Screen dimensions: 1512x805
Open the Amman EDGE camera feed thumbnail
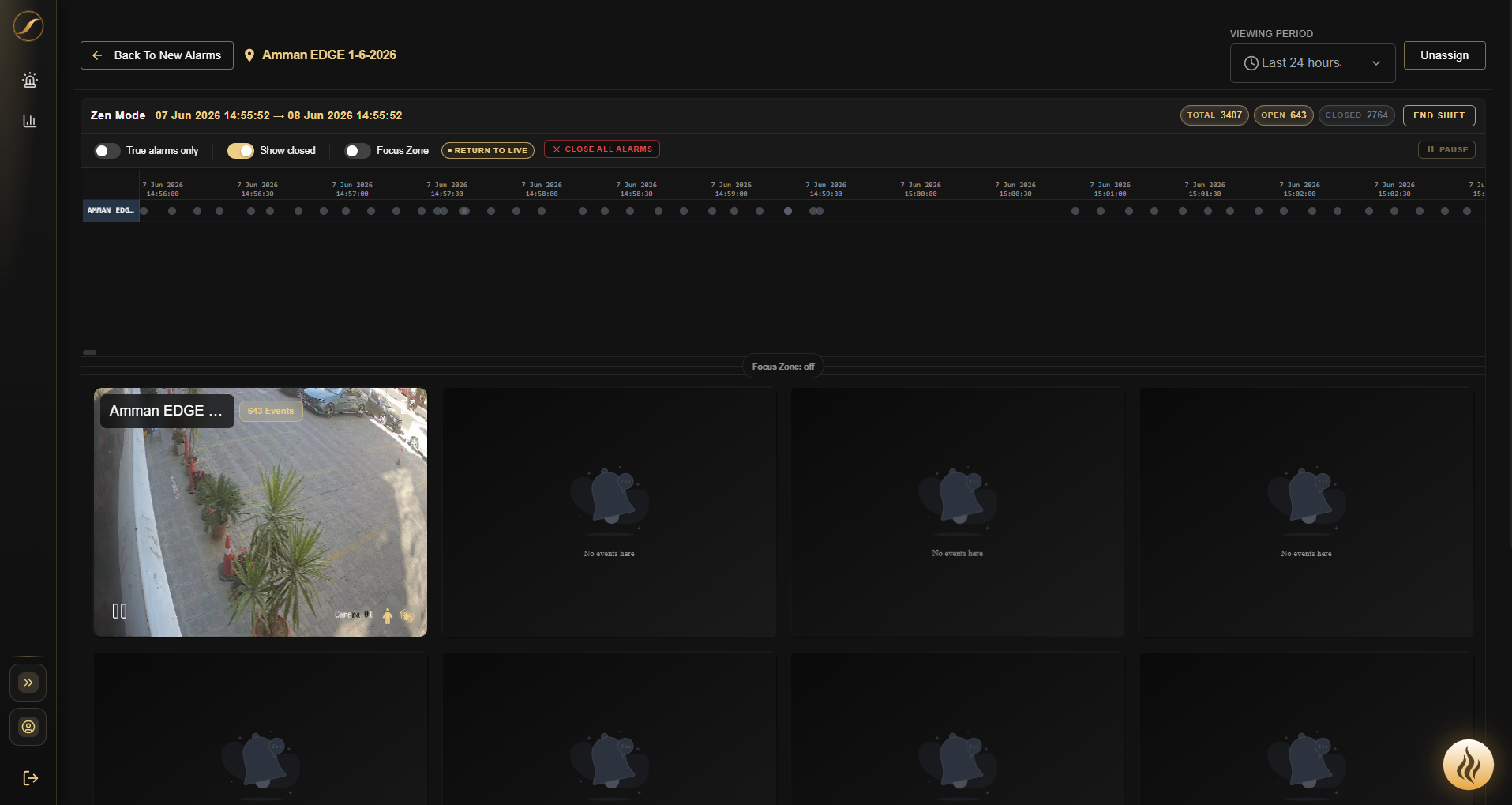[x=261, y=512]
